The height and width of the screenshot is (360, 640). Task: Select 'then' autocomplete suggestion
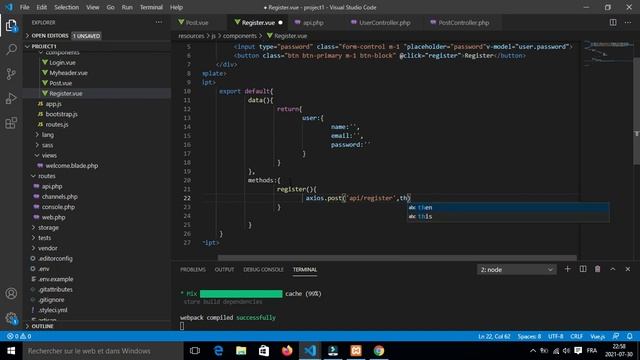508,207
